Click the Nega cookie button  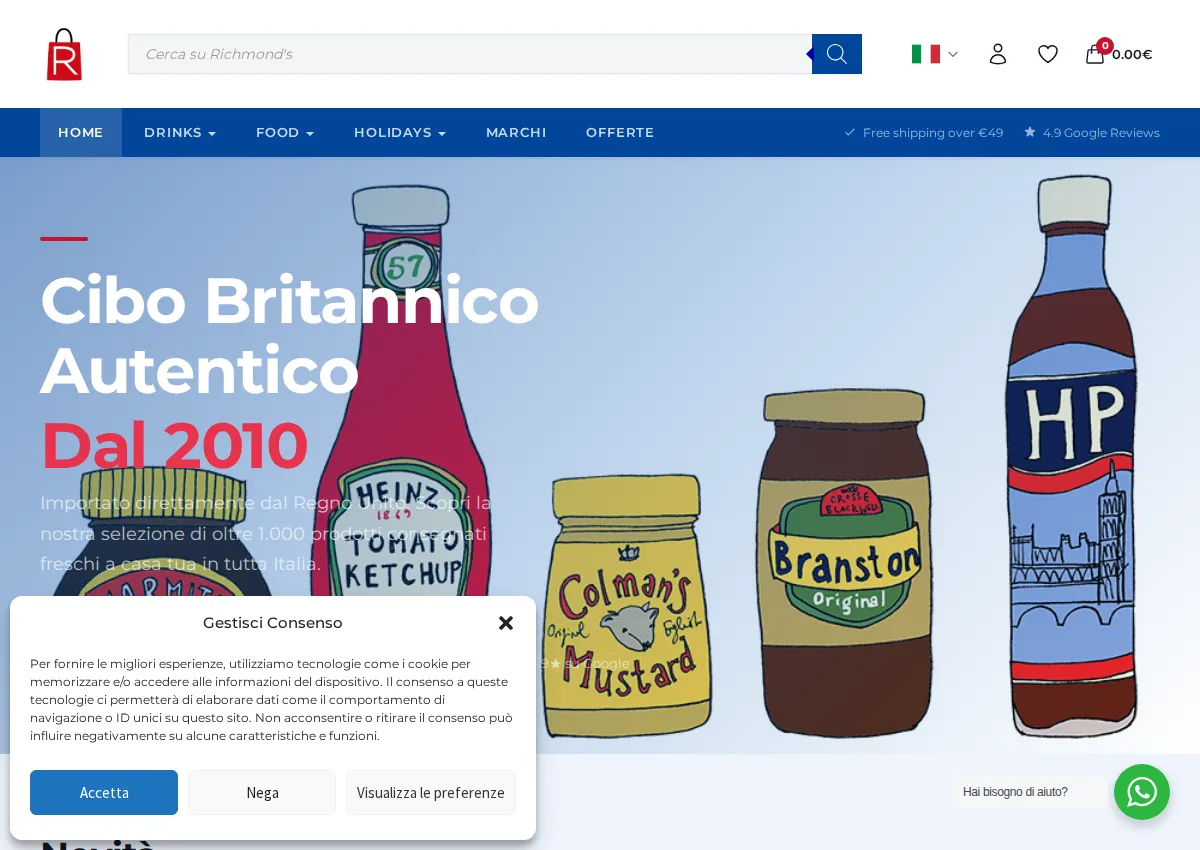(262, 793)
